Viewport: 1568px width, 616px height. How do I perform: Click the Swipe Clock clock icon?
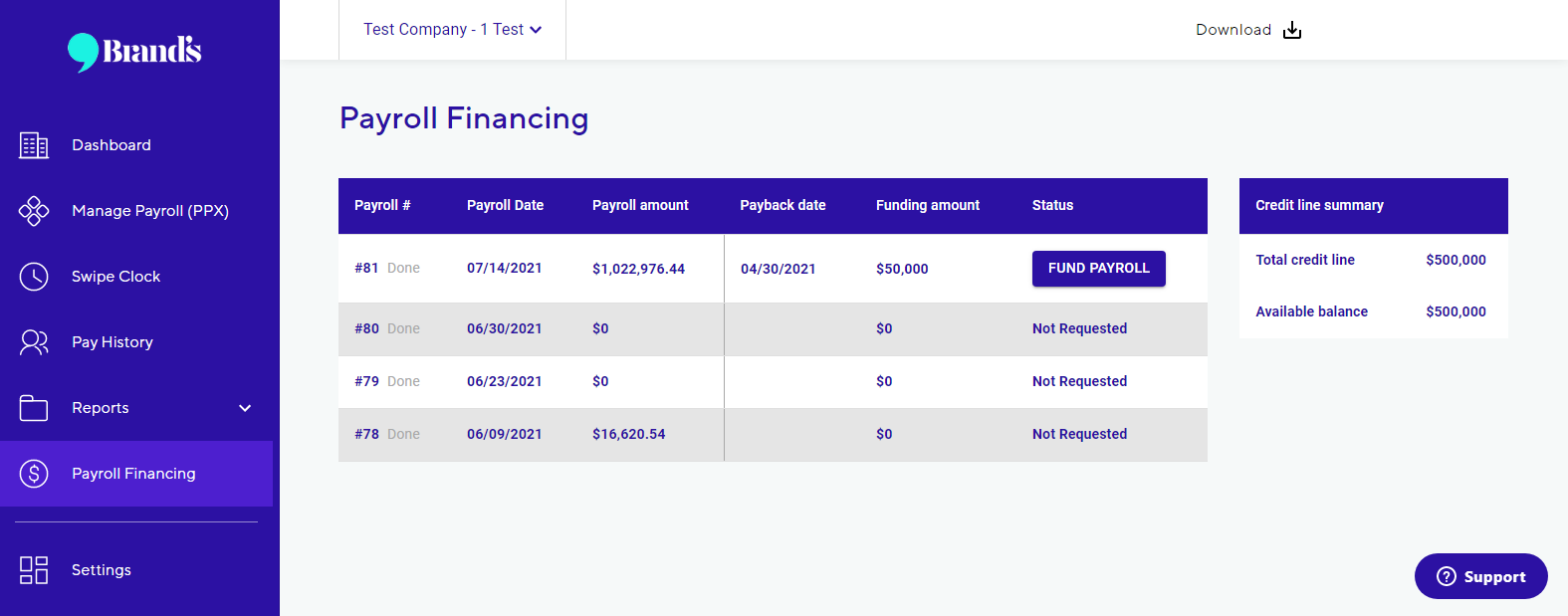point(34,277)
